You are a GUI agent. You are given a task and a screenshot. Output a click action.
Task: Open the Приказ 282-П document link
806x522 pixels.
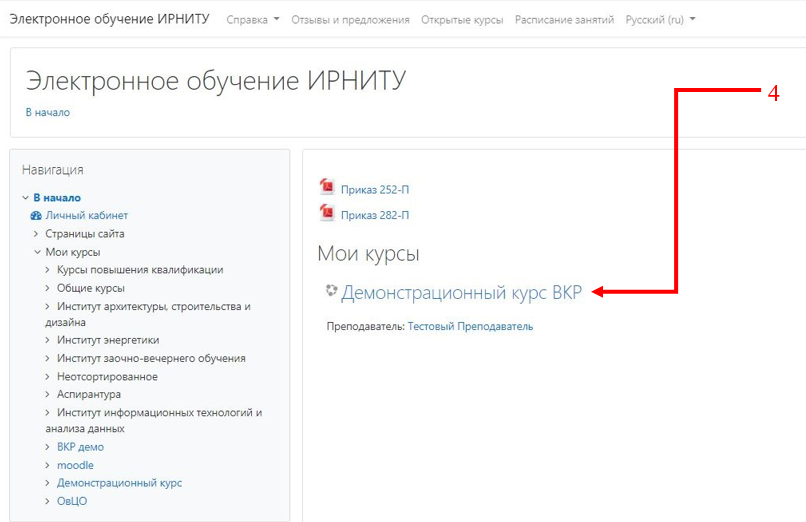click(375, 215)
